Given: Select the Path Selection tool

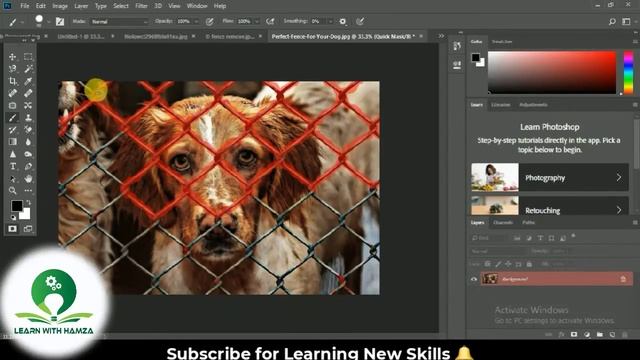Looking at the screenshot, I should (x=13, y=179).
